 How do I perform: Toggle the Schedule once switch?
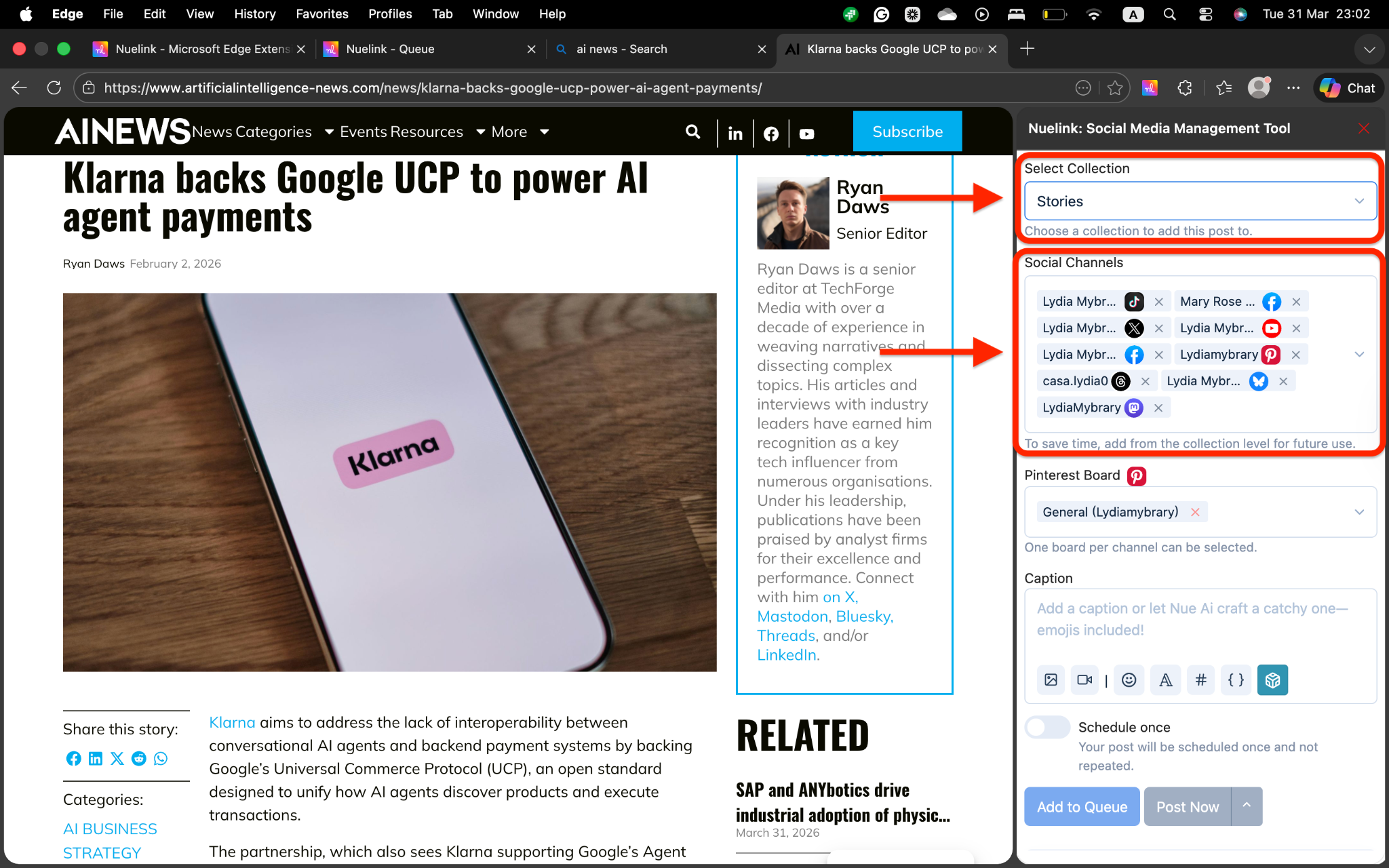[1047, 727]
